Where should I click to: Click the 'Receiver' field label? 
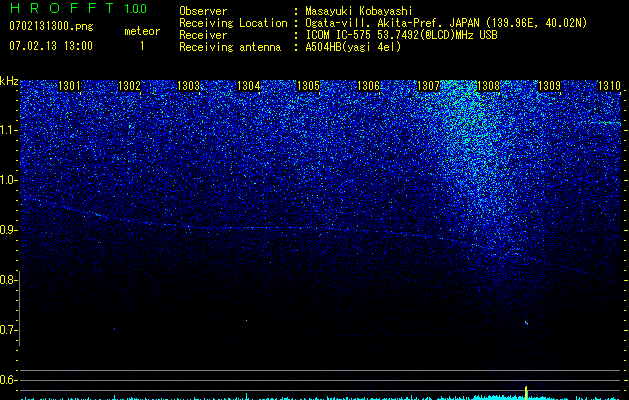point(203,35)
